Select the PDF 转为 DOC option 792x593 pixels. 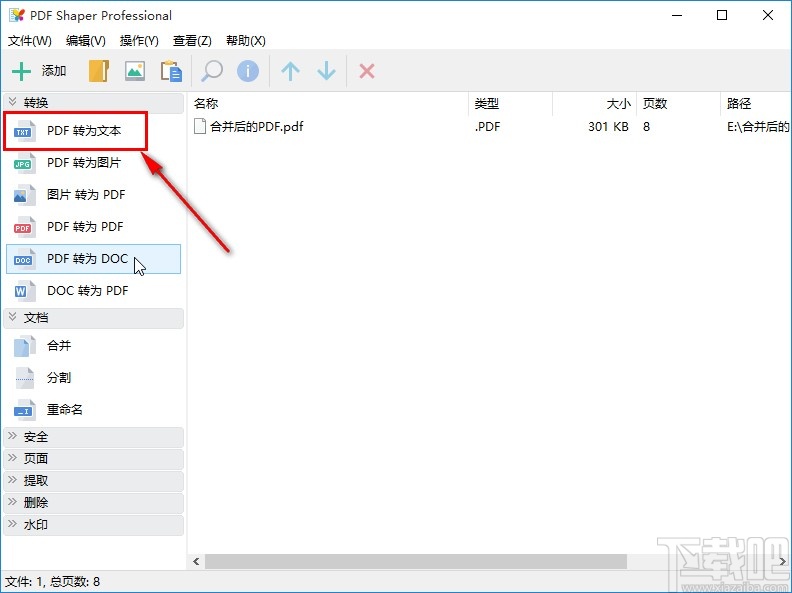click(93, 259)
